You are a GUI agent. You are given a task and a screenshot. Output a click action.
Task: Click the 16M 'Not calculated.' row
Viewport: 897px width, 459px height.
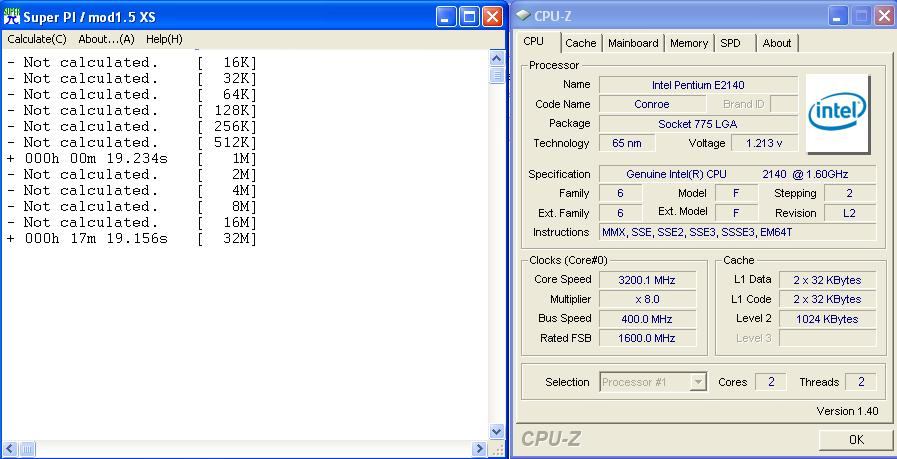132,223
